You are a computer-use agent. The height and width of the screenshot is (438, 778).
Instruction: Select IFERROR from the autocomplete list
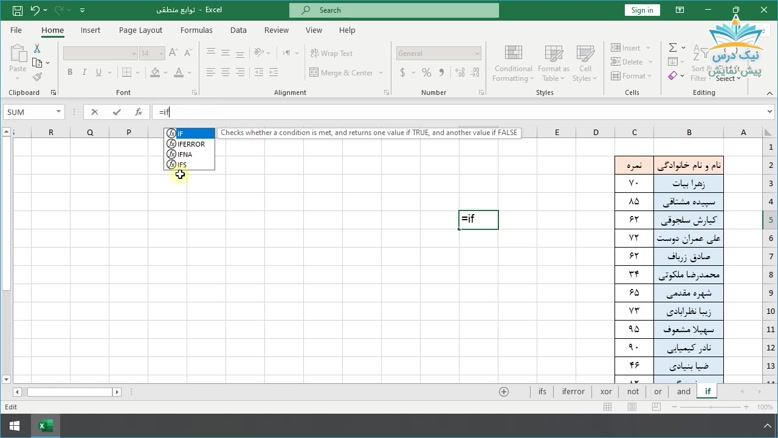(x=190, y=144)
